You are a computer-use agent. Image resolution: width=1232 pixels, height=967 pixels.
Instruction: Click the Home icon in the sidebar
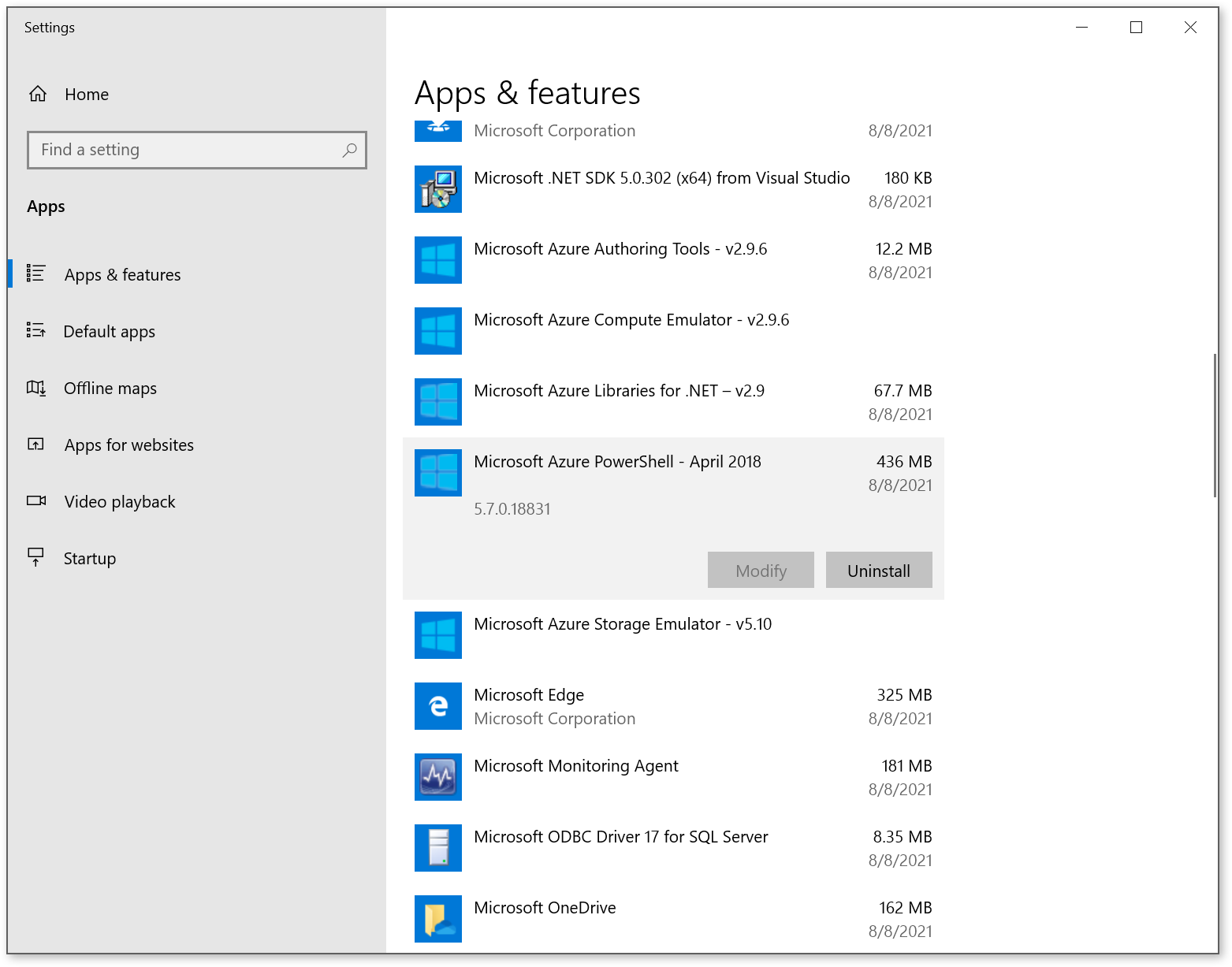pos(37,94)
